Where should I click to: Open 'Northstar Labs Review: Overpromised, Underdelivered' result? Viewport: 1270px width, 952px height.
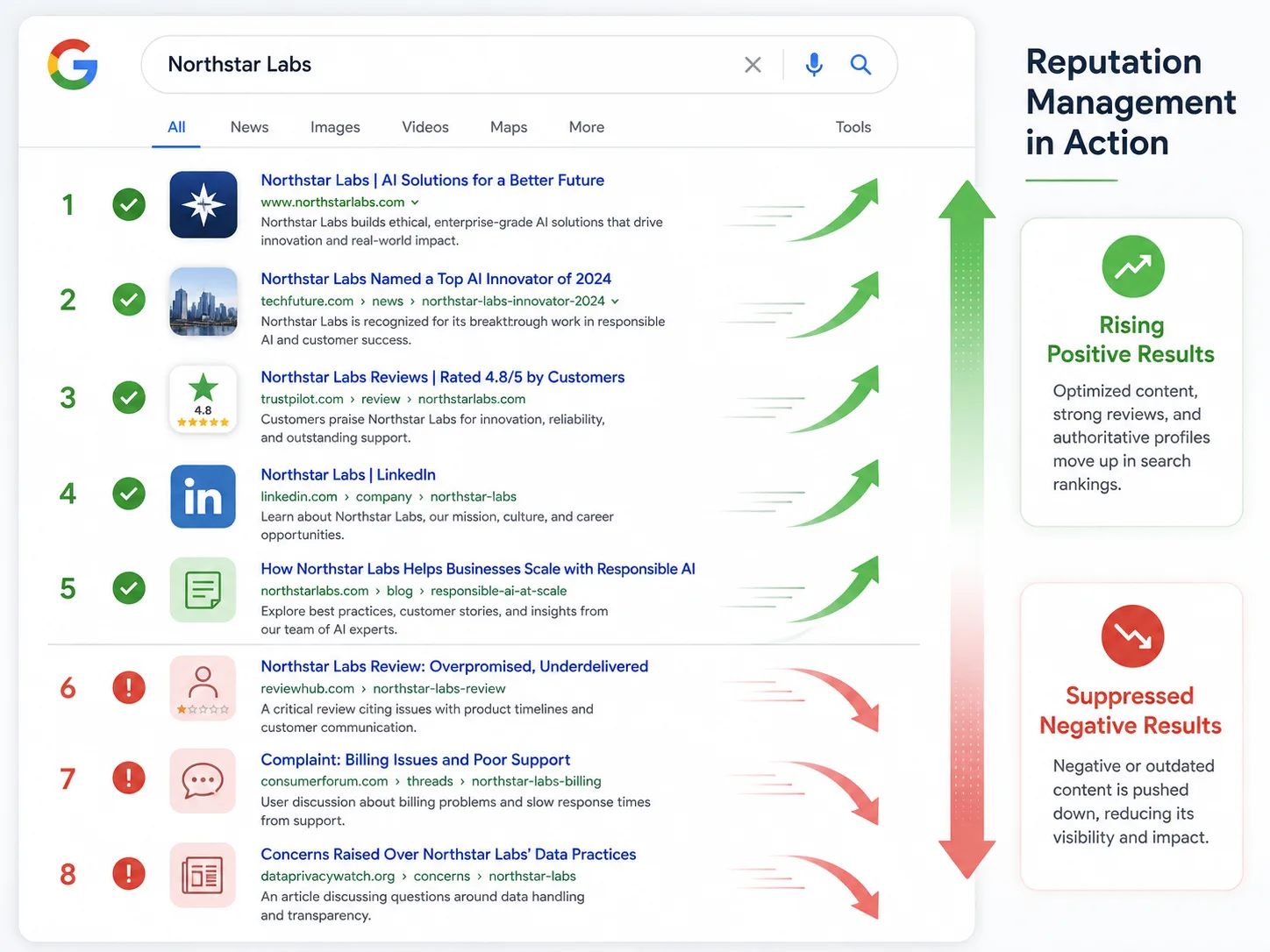454,666
